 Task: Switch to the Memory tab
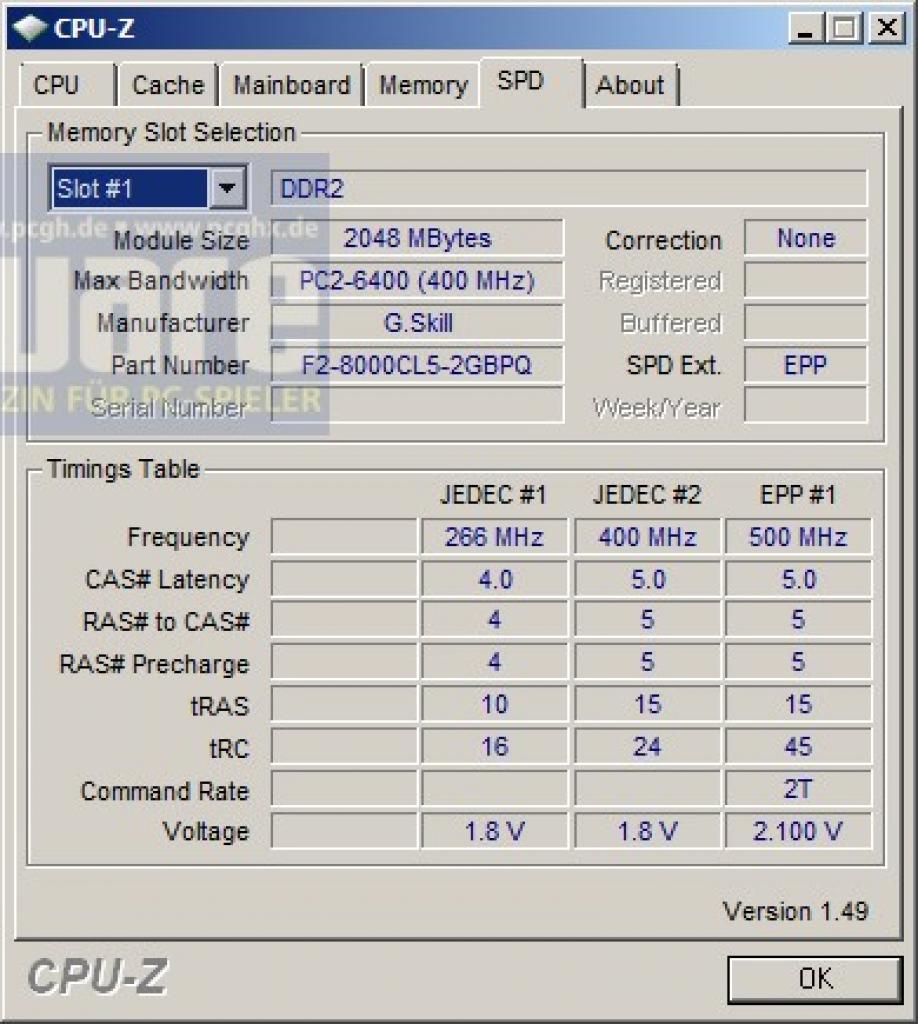coord(423,85)
